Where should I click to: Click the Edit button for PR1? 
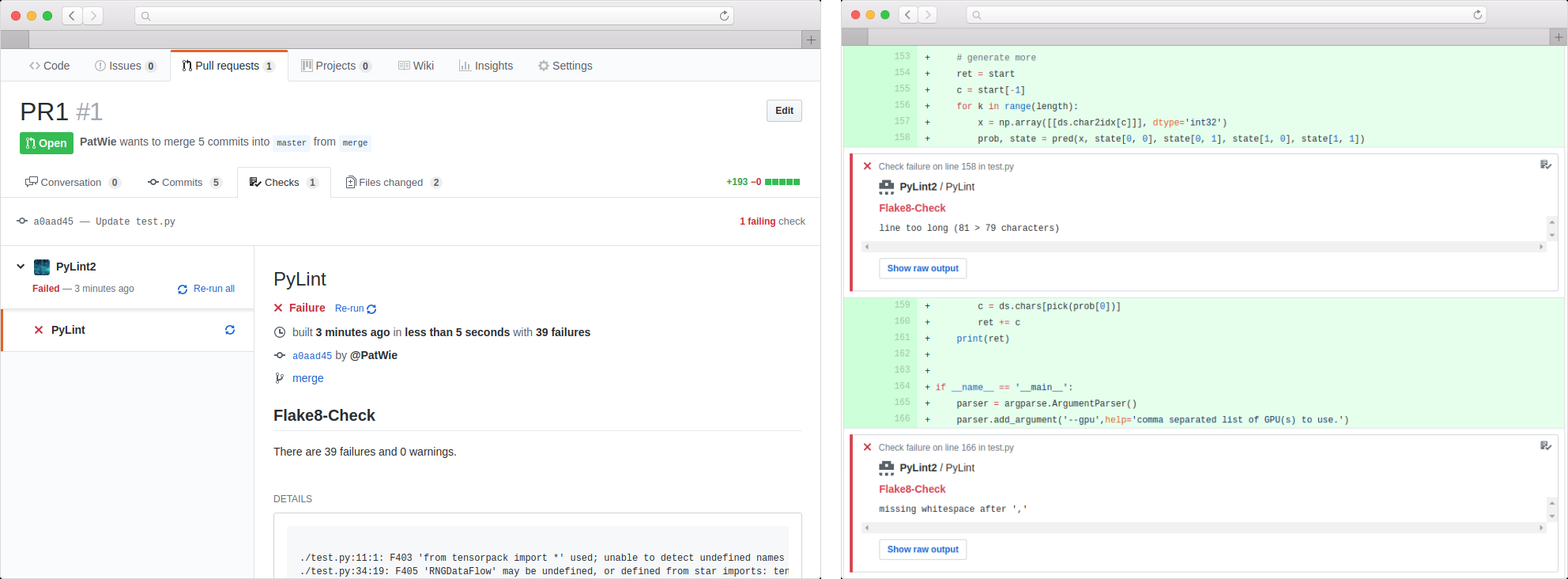pyautogui.click(x=784, y=111)
